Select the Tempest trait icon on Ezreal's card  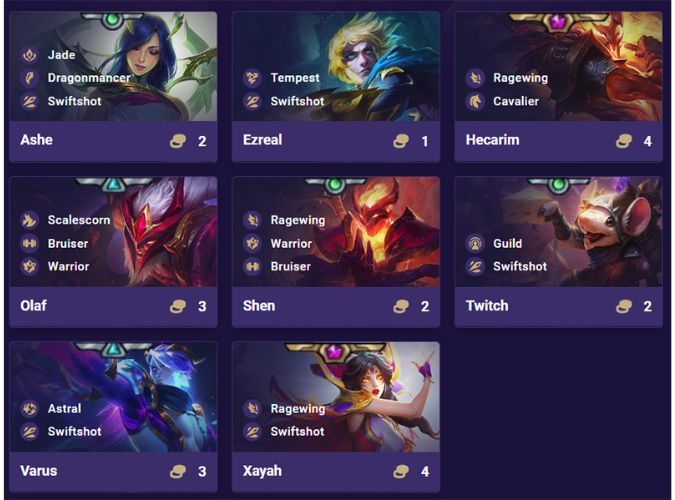[x=252, y=78]
